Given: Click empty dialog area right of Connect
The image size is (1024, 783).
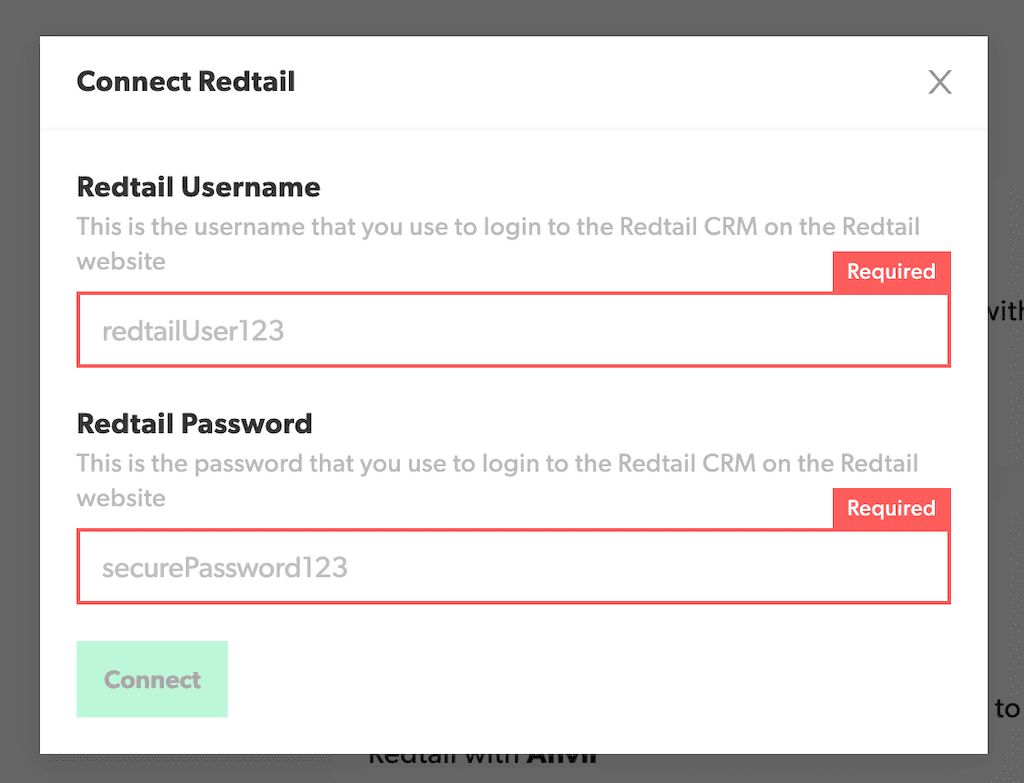Looking at the screenshot, I should click(600, 680).
